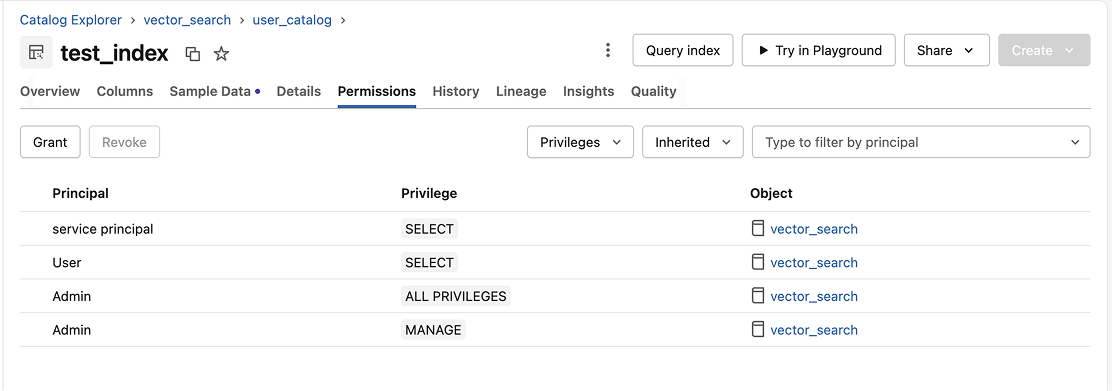
Task: Click Try in Playground button
Action: (818, 50)
